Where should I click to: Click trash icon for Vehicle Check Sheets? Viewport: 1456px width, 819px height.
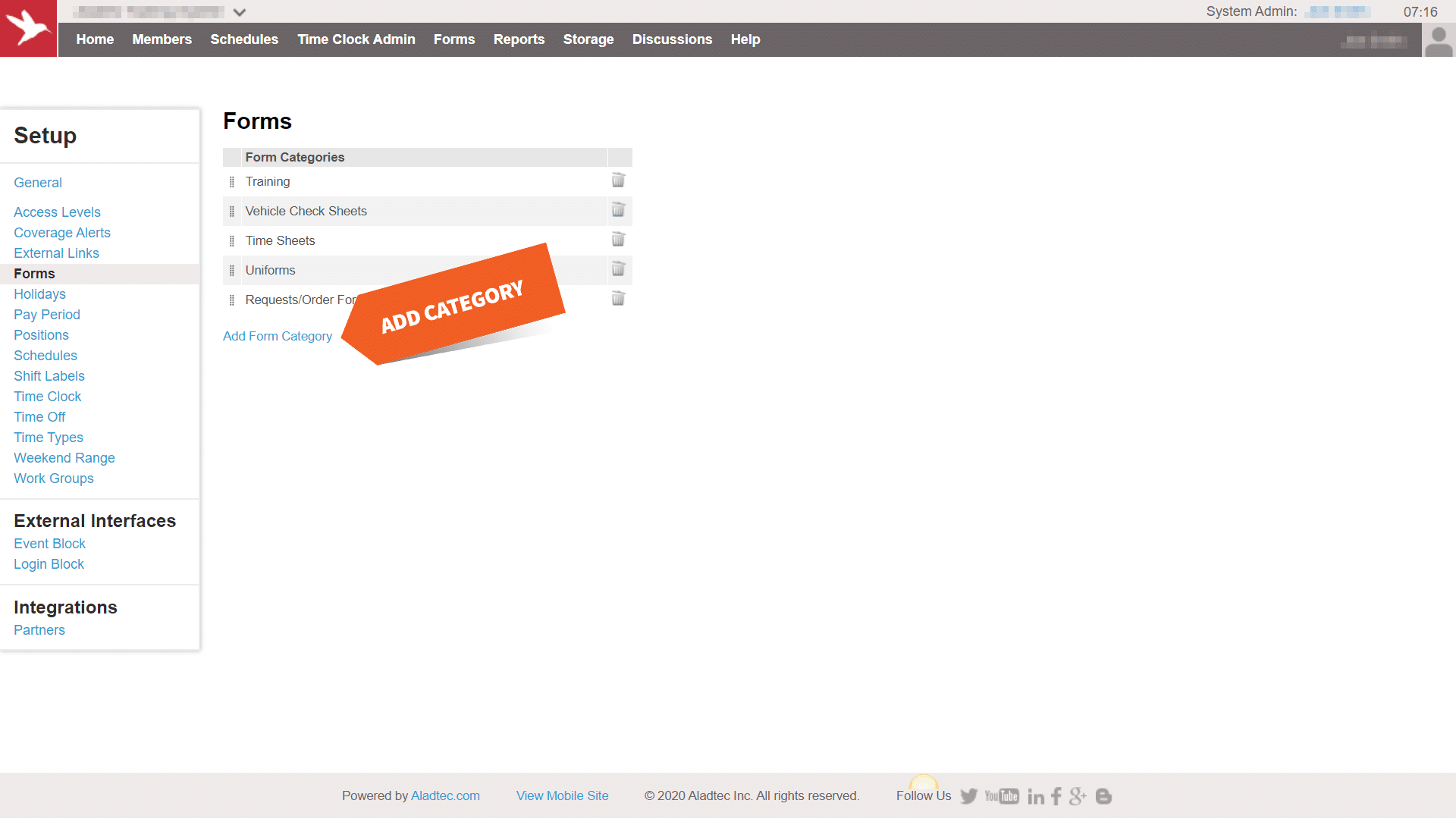[618, 210]
